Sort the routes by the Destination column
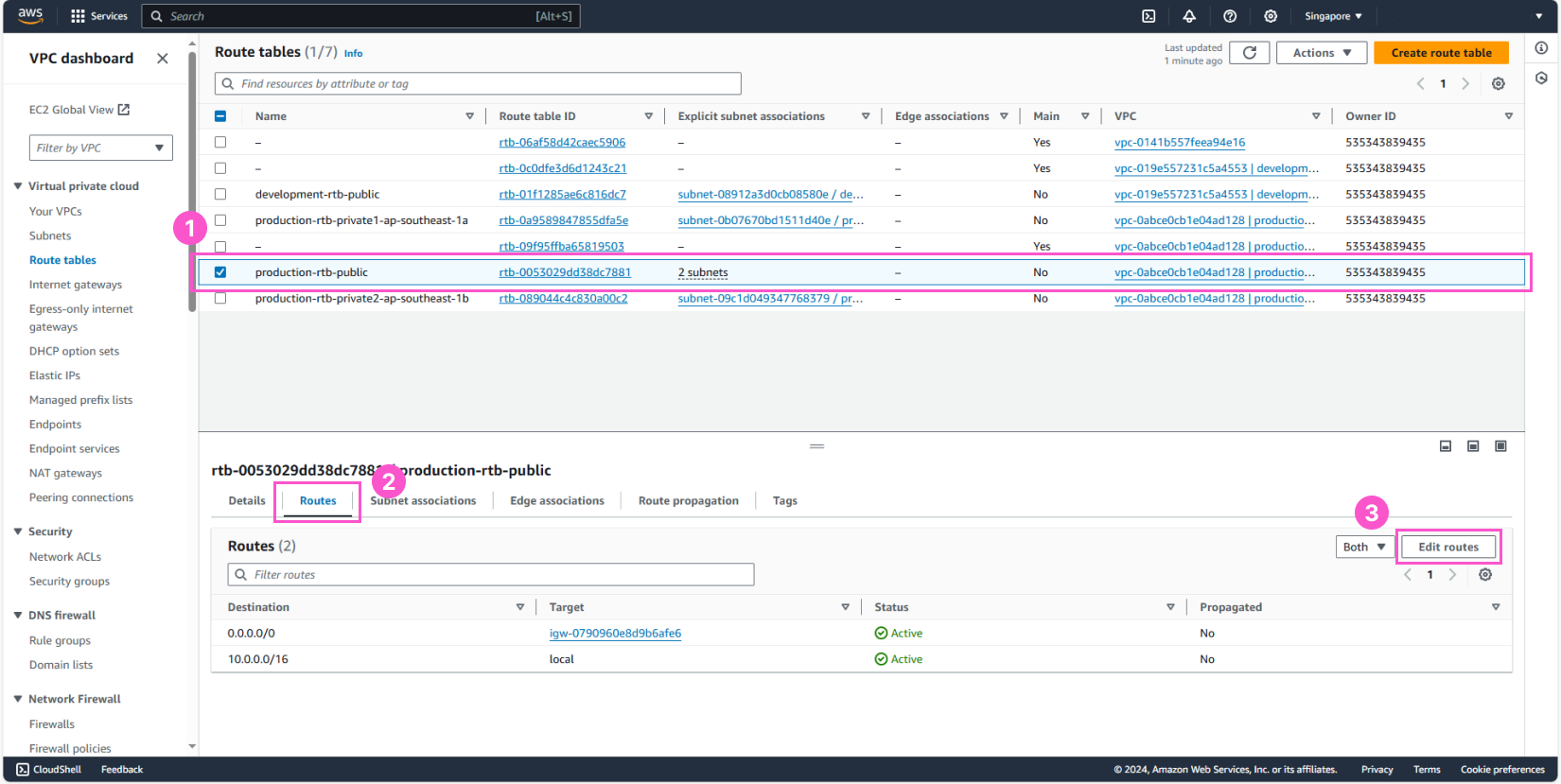Screen dimensions: 1561x784 (519, 607)
